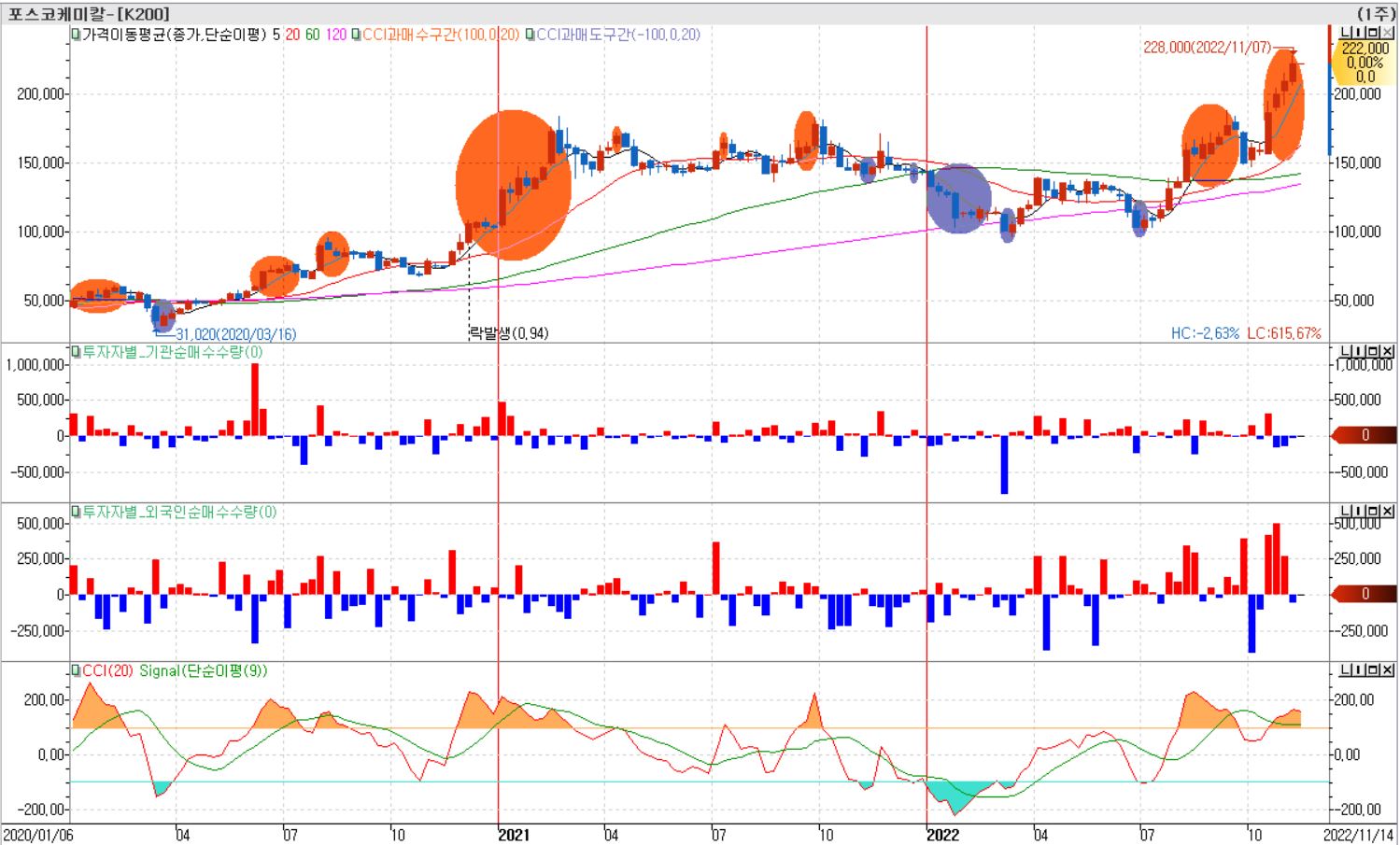This screenshot has height=845, width=1400.
Task: Click the 락발생(0.94) marker label
Action: coord(509,332)
